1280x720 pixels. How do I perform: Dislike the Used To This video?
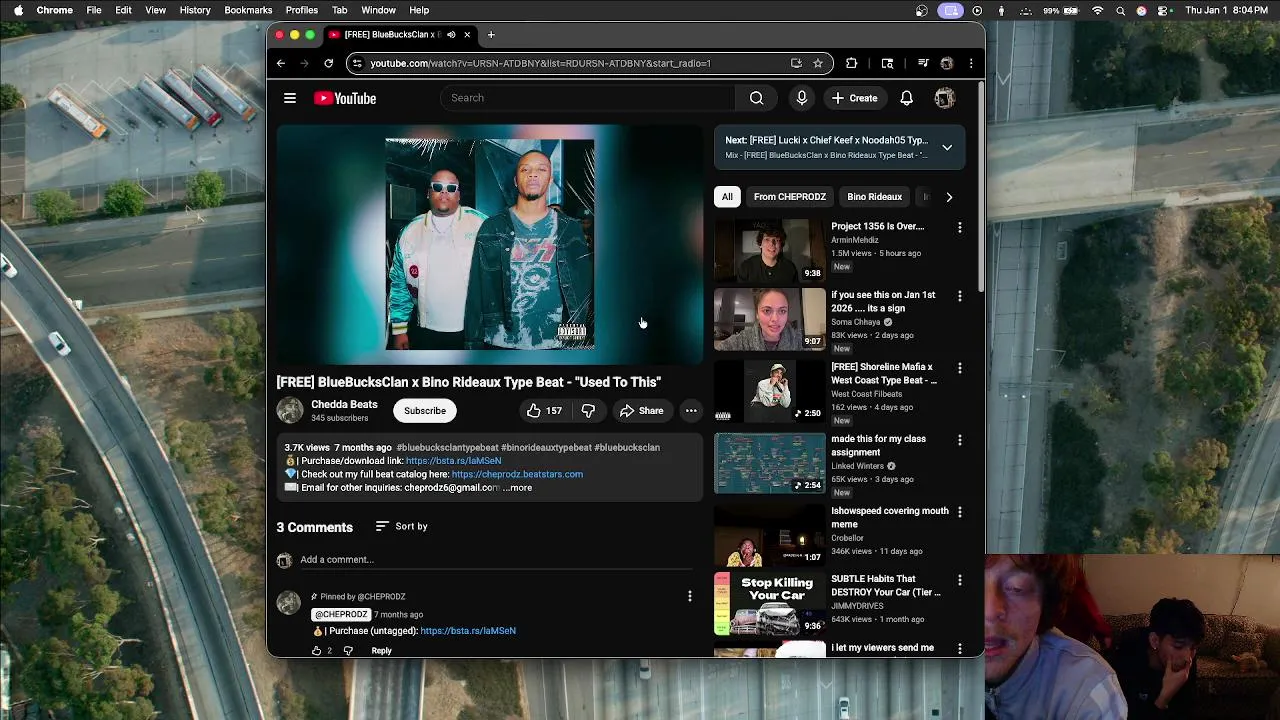[588, 411]
